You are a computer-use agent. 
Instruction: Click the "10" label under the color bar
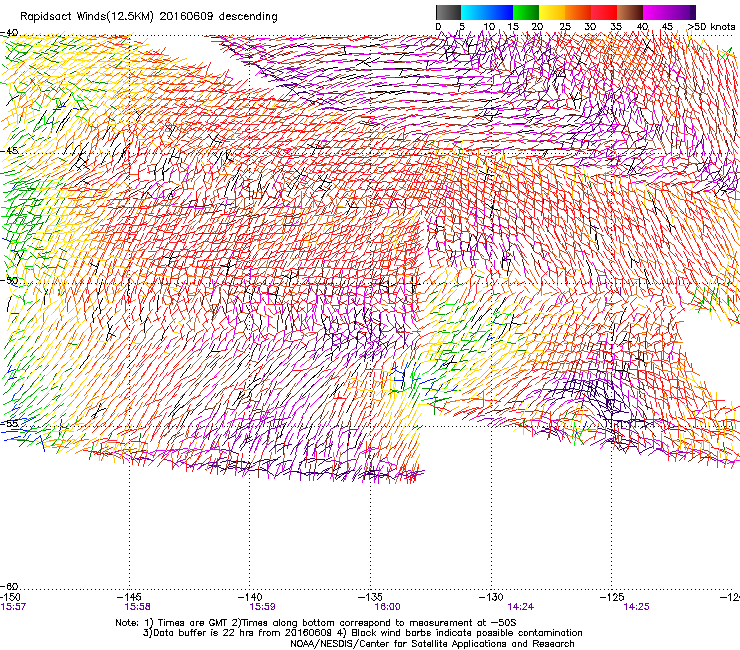[x=489, y=27]
